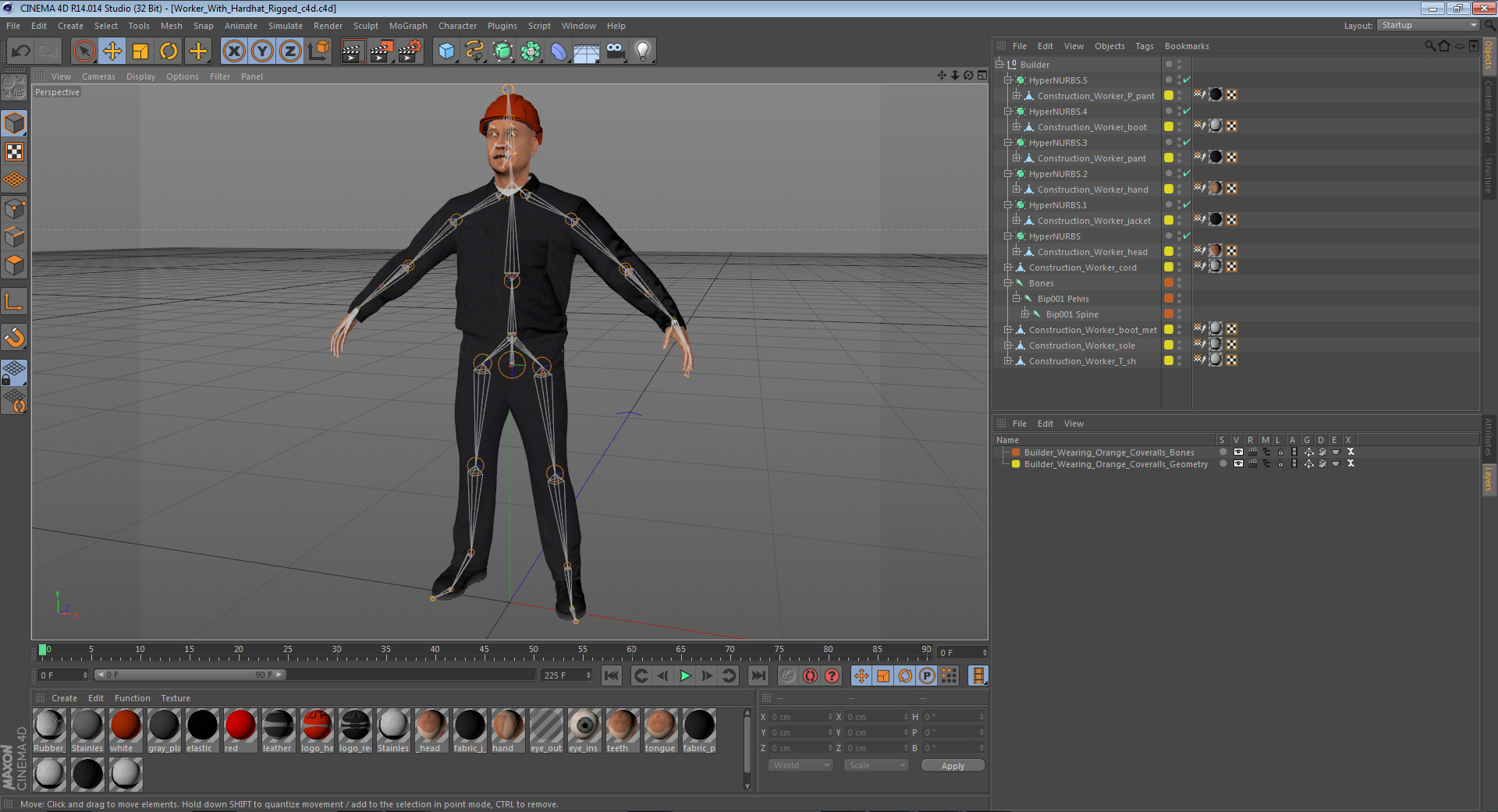This screenshot has height=812, width=1498.
Task: Open the Render Settings icon
Action: click(410, 51)
